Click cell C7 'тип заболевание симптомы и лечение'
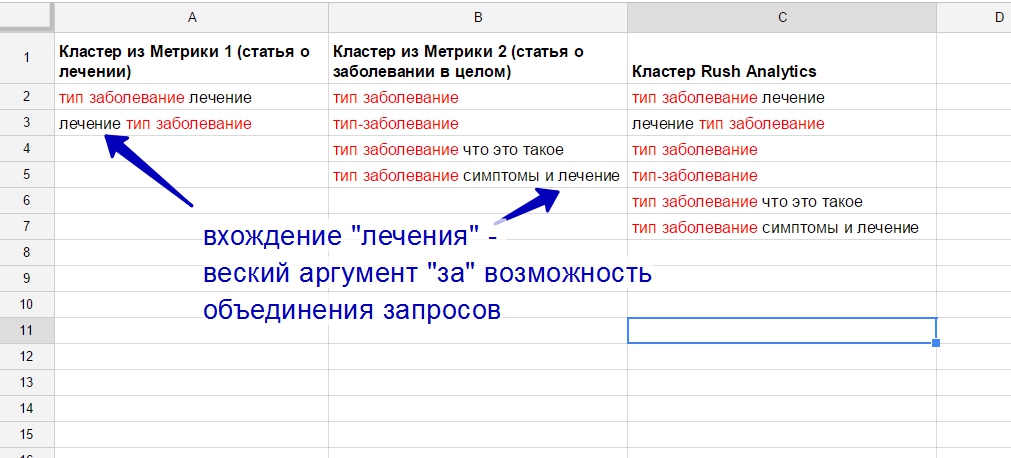Screen dimensions: 1011x458 tap(775, 228)
